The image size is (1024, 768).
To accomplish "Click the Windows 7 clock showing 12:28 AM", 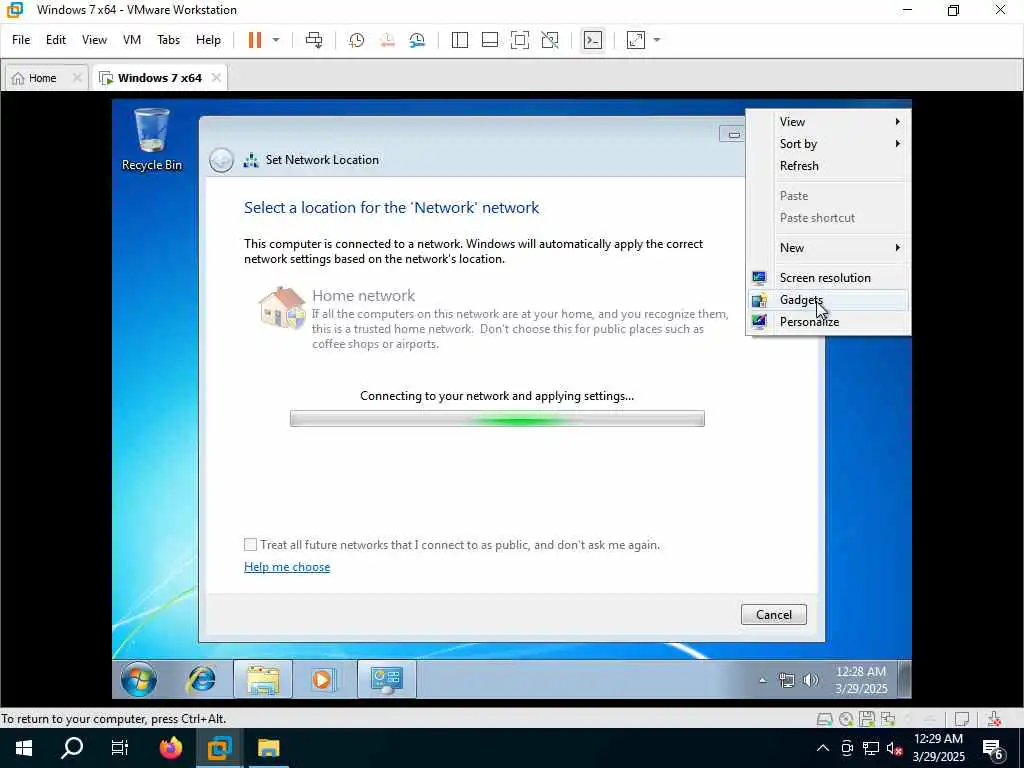I will click(861, 680).
